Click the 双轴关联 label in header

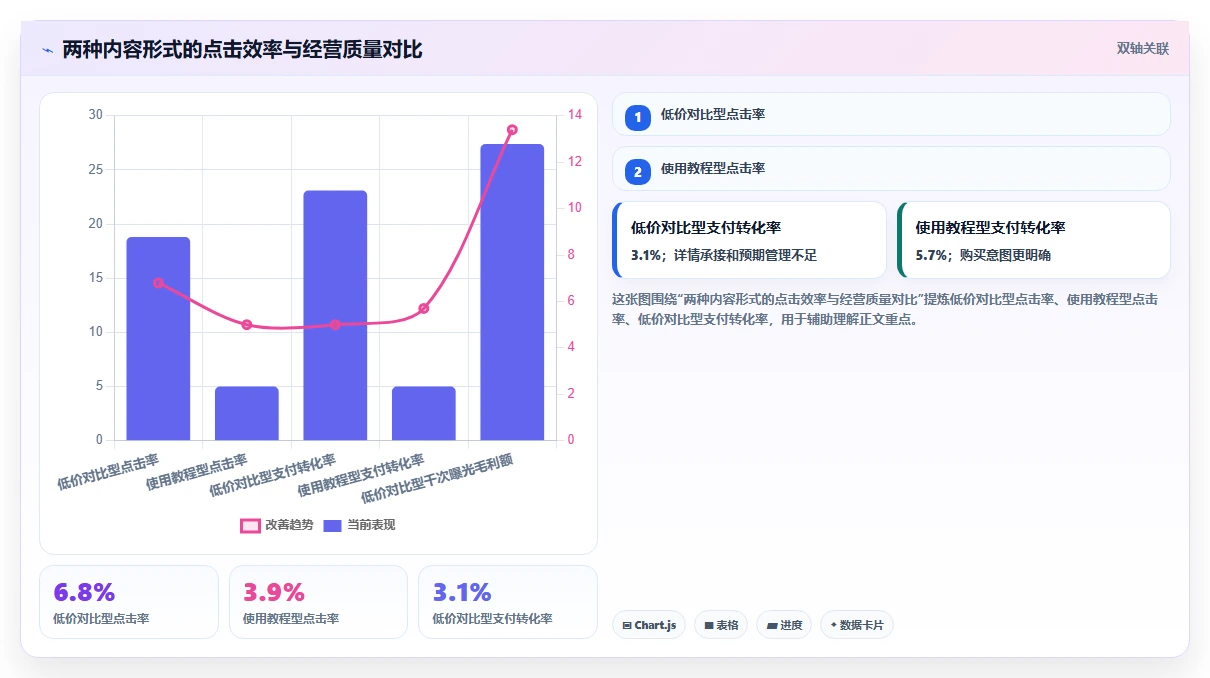point(1142,49)
